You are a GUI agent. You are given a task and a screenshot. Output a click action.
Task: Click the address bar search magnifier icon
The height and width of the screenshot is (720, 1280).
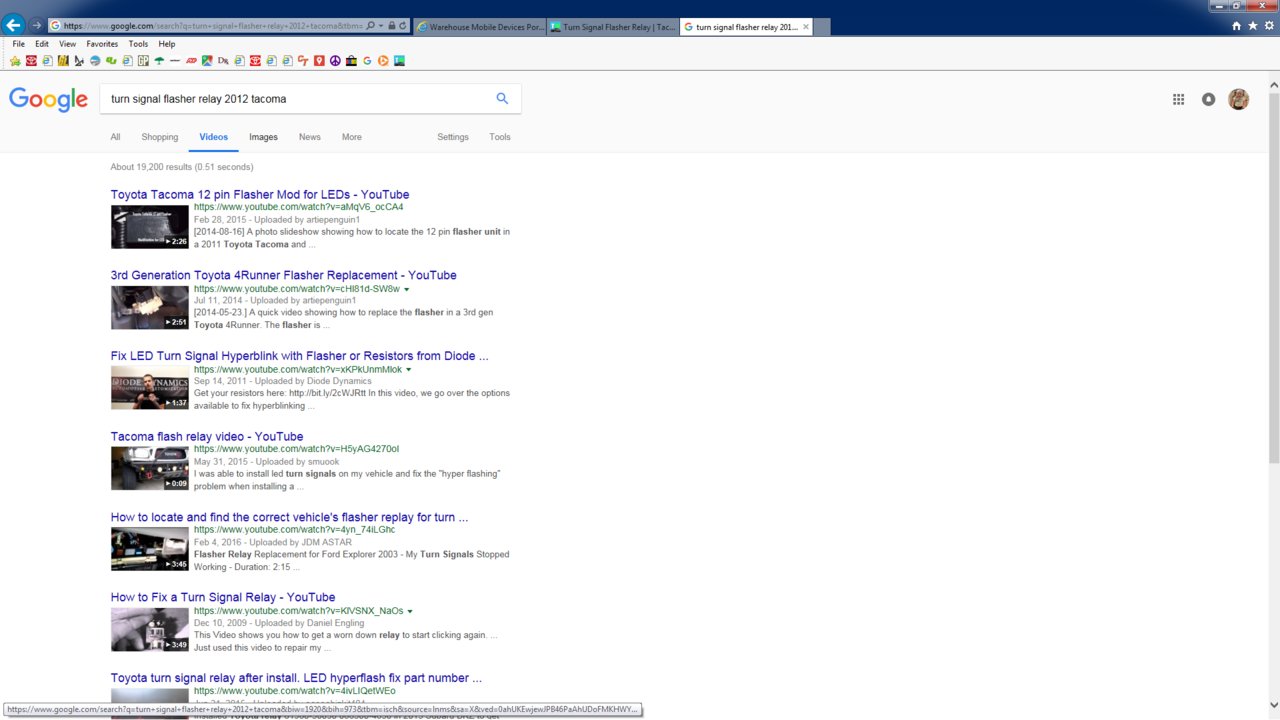pyautogui.click(x=370, y=25)
